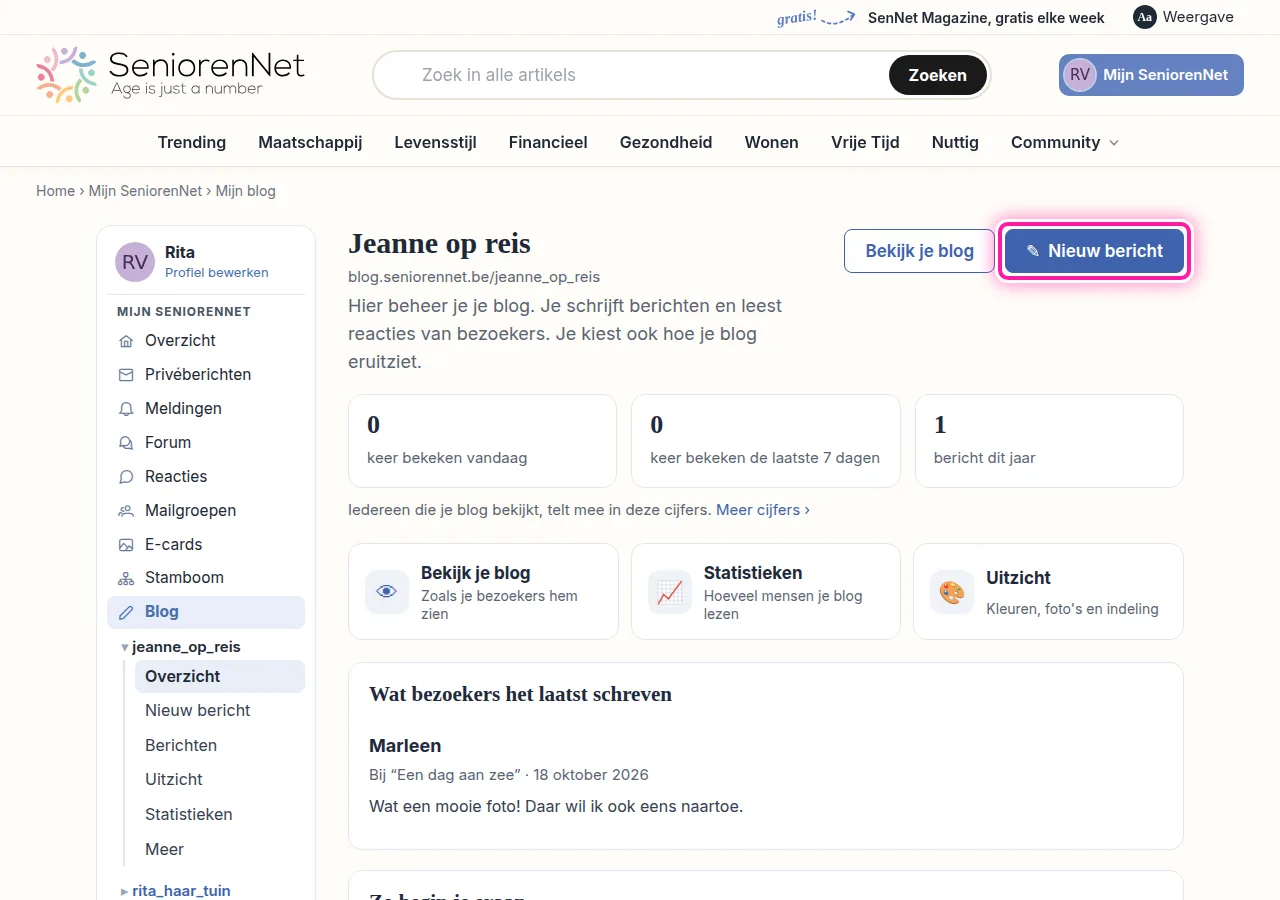Open the Profiel bewerken link
The width and height of the screenshot is (1280, 900).
[217, 273]
